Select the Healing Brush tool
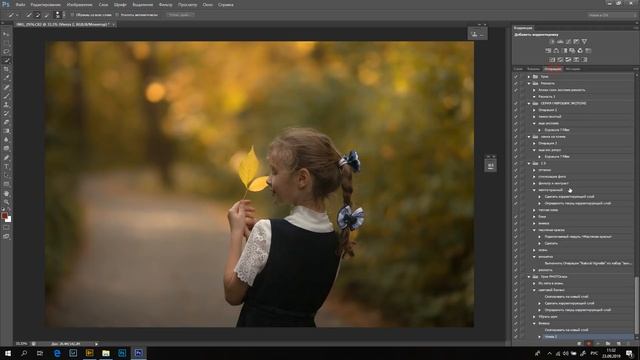 pyautogui.click(x=6, y=87)
